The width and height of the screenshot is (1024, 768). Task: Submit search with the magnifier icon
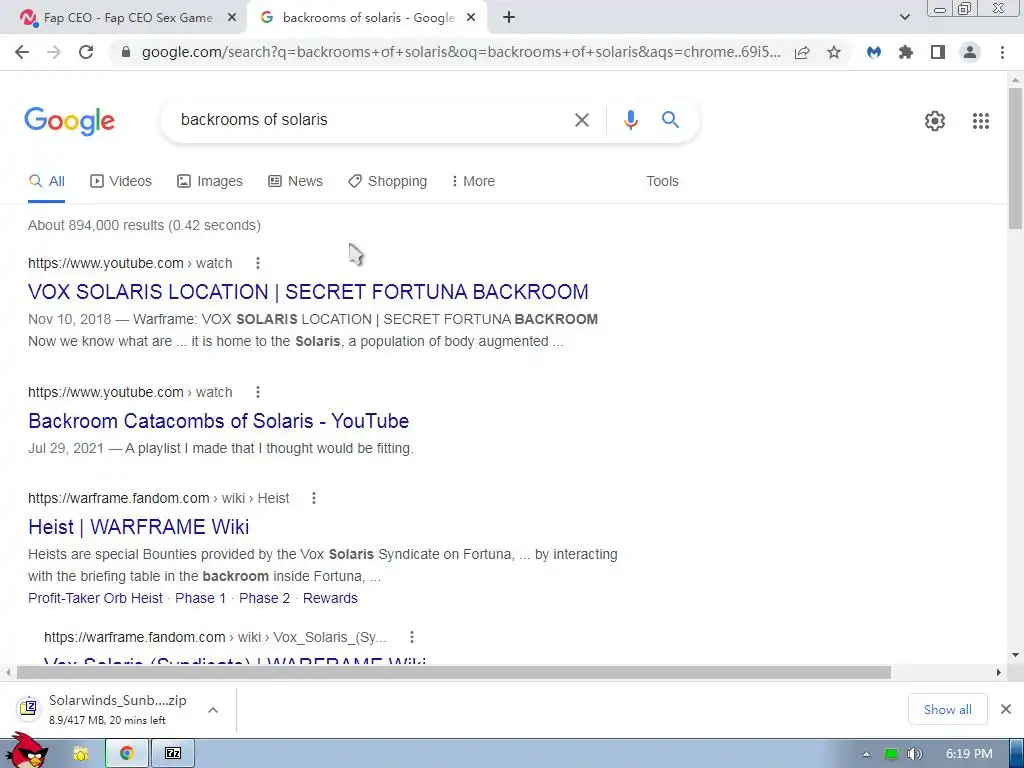(670, 120)
